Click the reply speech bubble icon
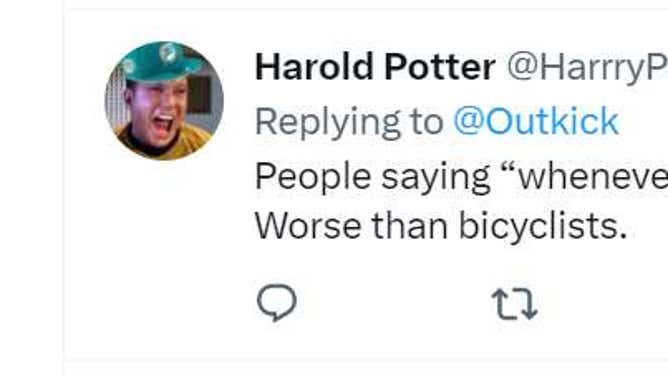This screenshot has height=376, width=668. (x=276, y=302)
